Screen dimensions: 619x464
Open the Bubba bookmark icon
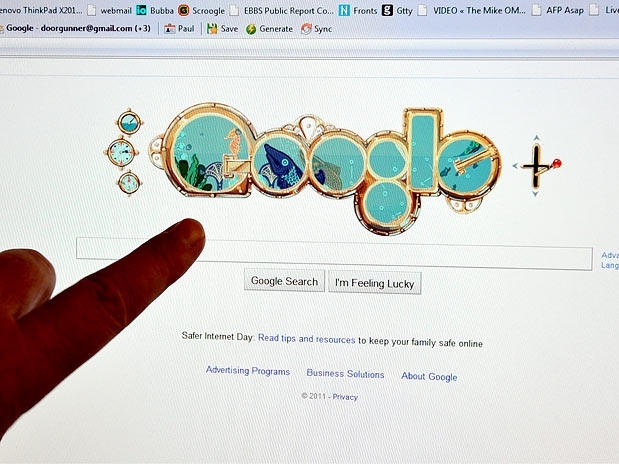point(141,10)
